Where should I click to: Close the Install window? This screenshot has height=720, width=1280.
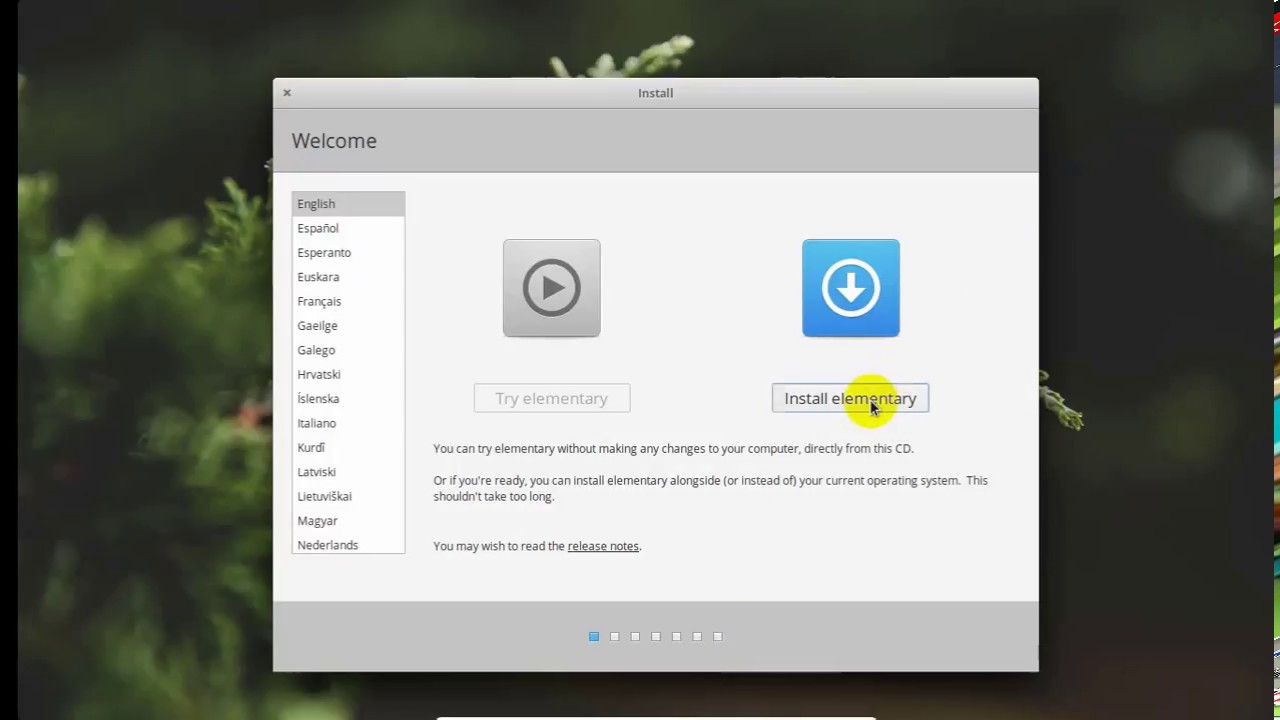pos(287,92)
